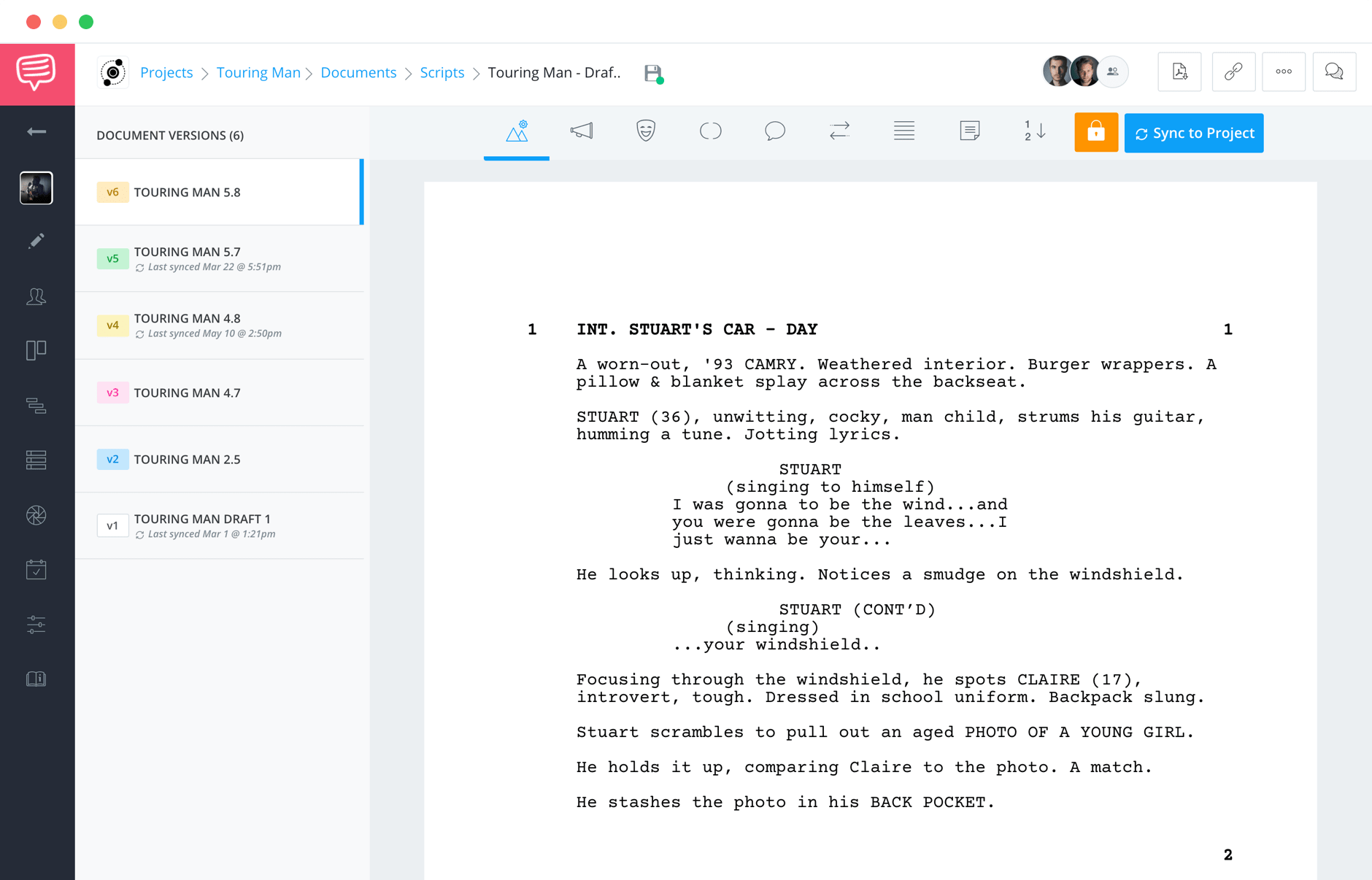Screen dimensions: 1372x880
Task: Click the add collaborators people icon
Action: click(x=1113, y=72)
